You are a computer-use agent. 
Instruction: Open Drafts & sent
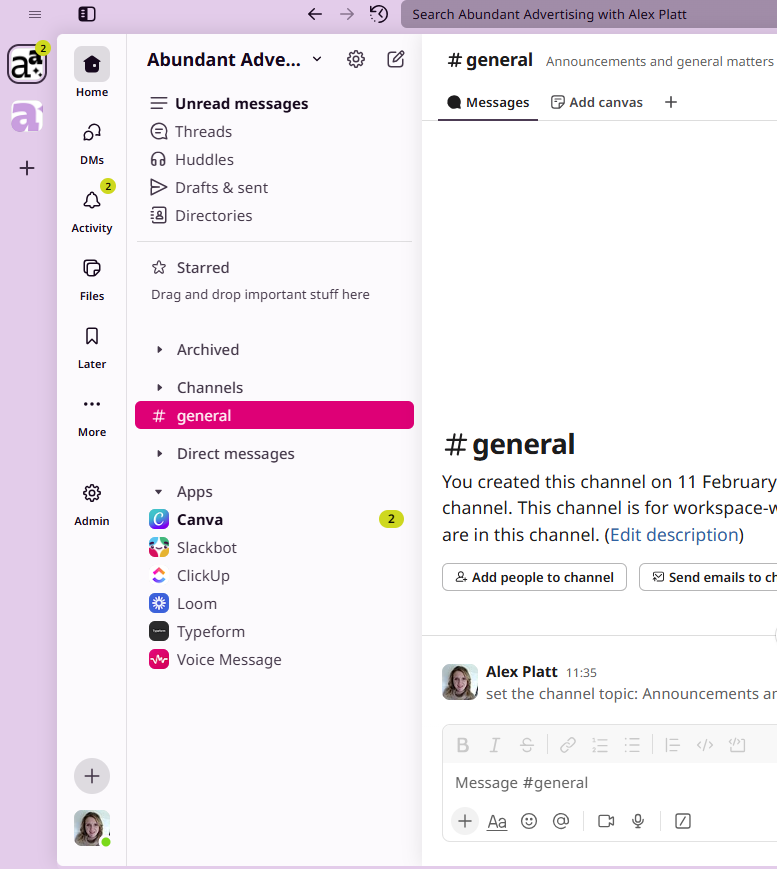pos(274,188)
